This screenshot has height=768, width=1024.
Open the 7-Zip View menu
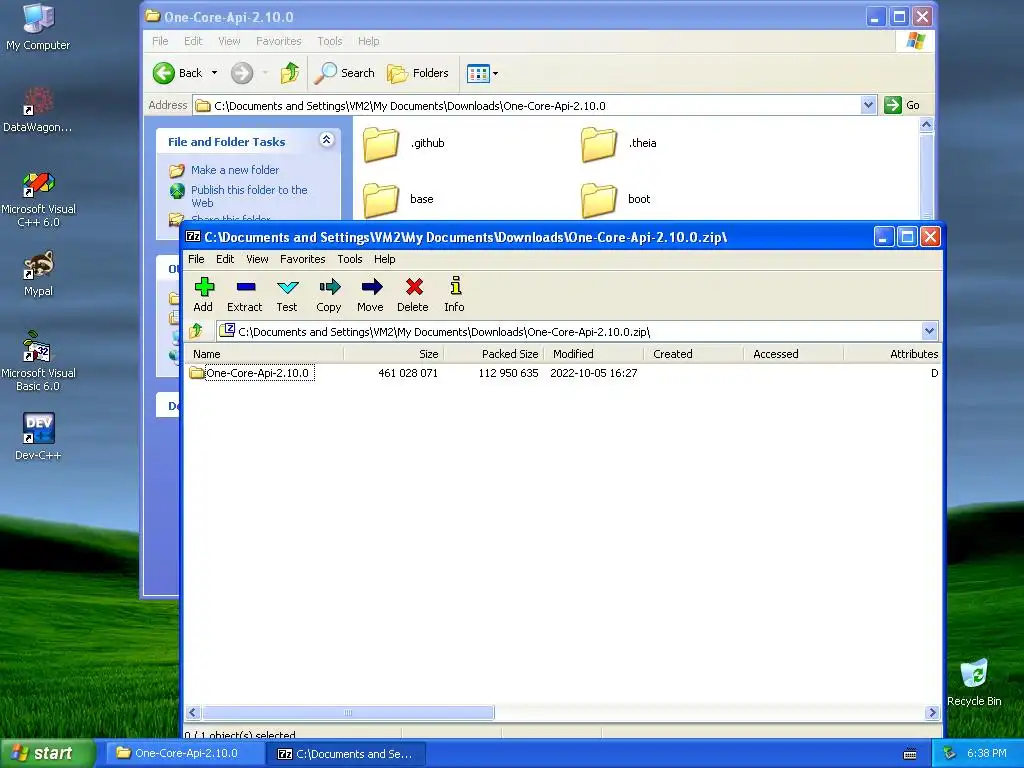257,259
